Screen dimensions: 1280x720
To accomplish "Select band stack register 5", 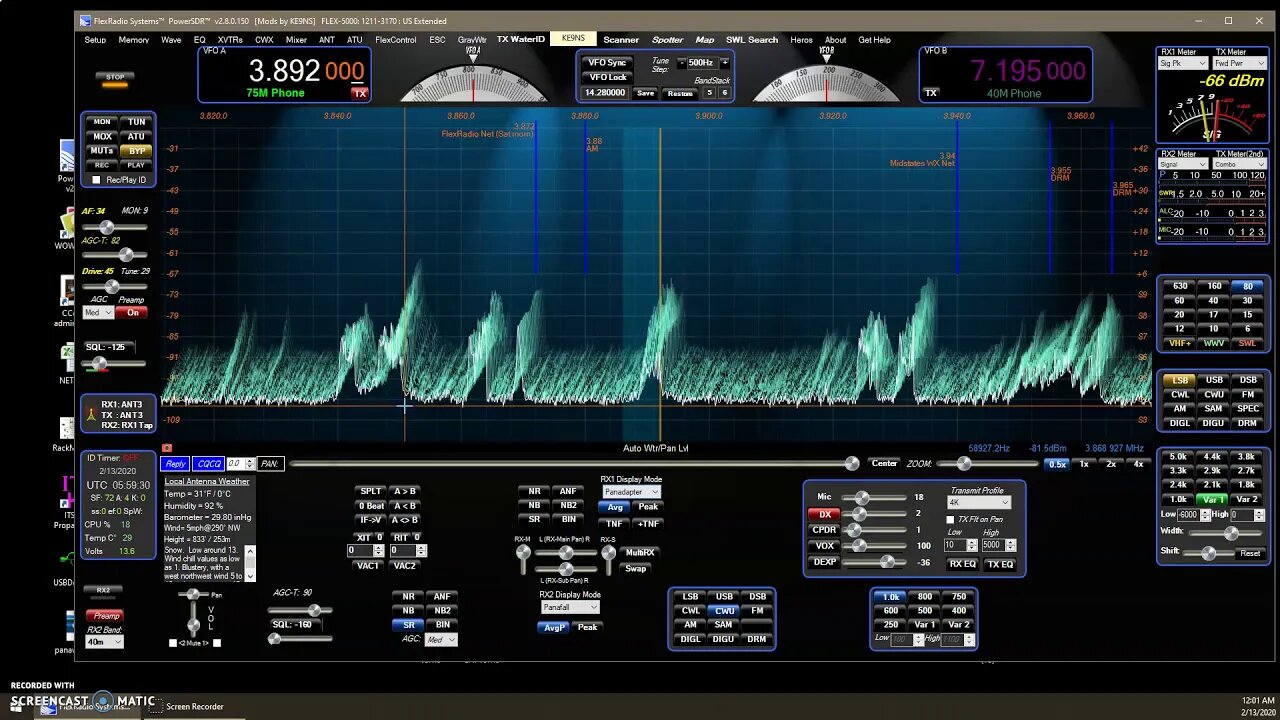I will (x=709, y=93).
